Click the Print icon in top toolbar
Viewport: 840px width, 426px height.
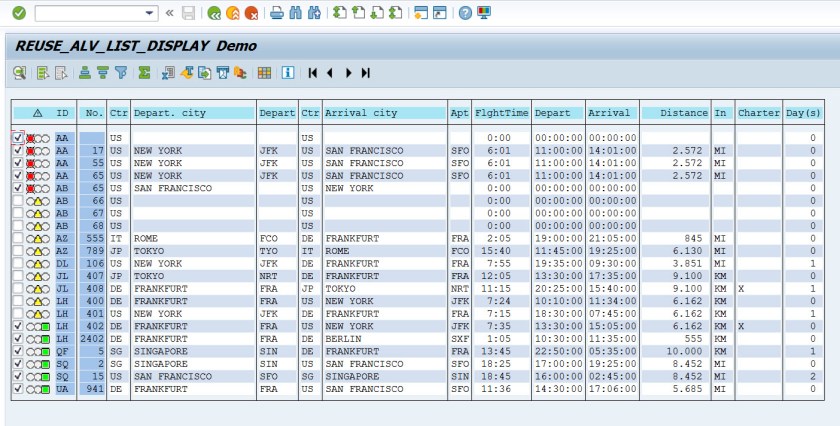pyautogui.click(x=277, y=13)
